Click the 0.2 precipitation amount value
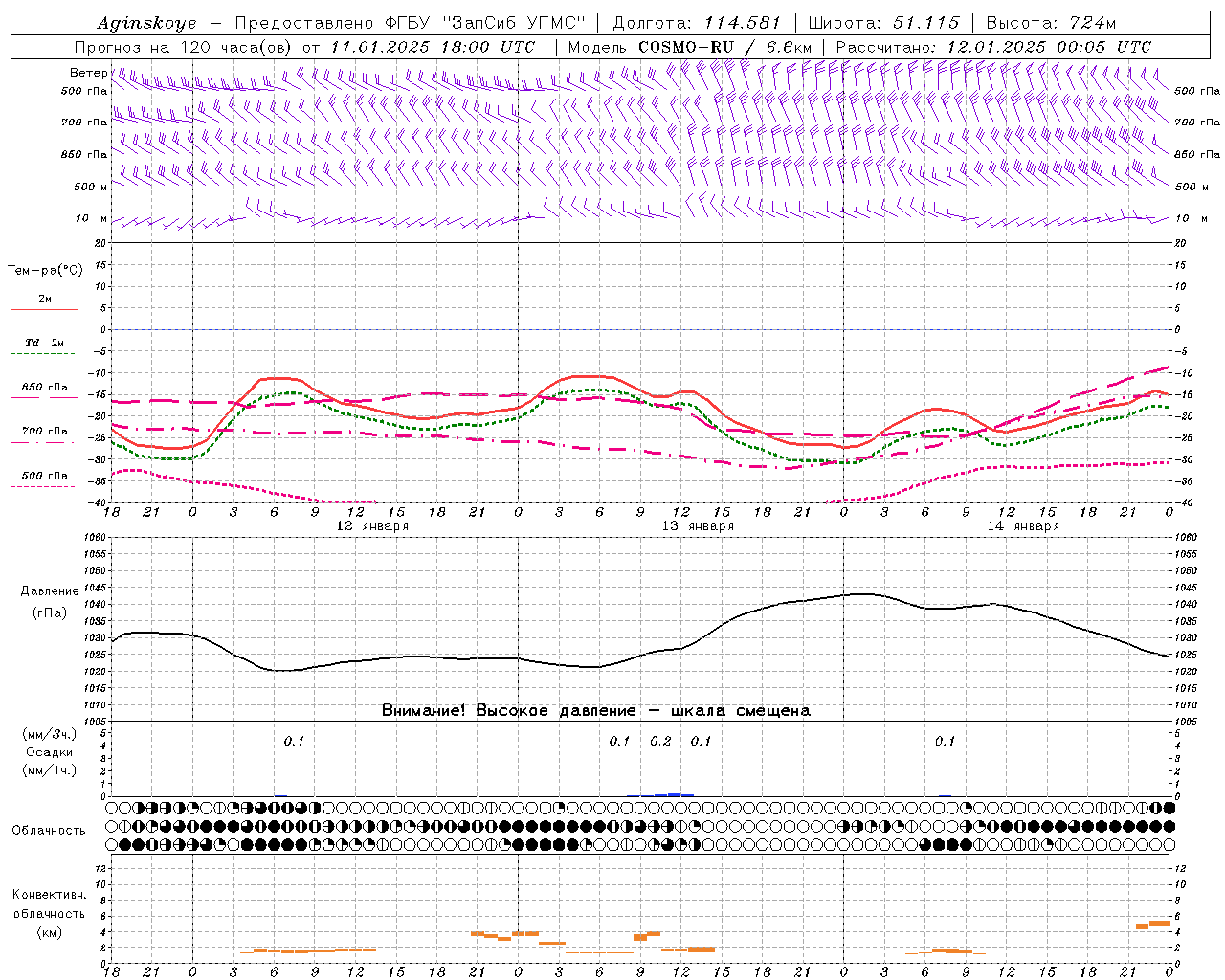The height and width of the screenshot is (980, 1225). (x=660, y=742)
